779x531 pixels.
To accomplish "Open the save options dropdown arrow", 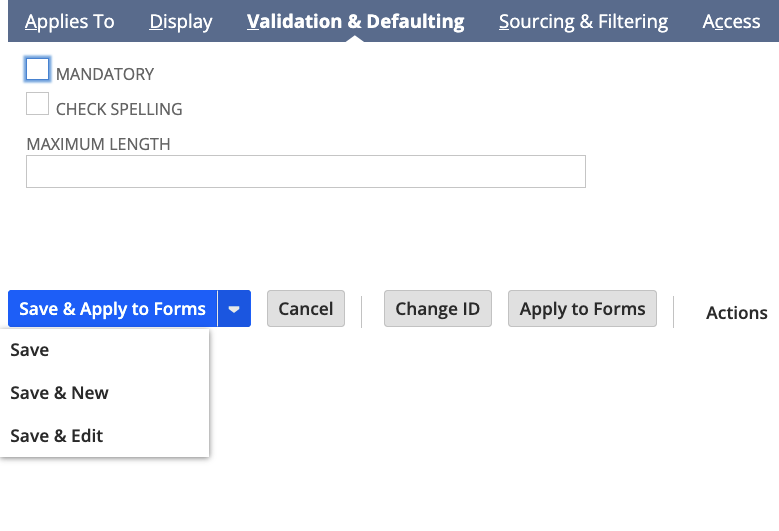I will point(234,308).
